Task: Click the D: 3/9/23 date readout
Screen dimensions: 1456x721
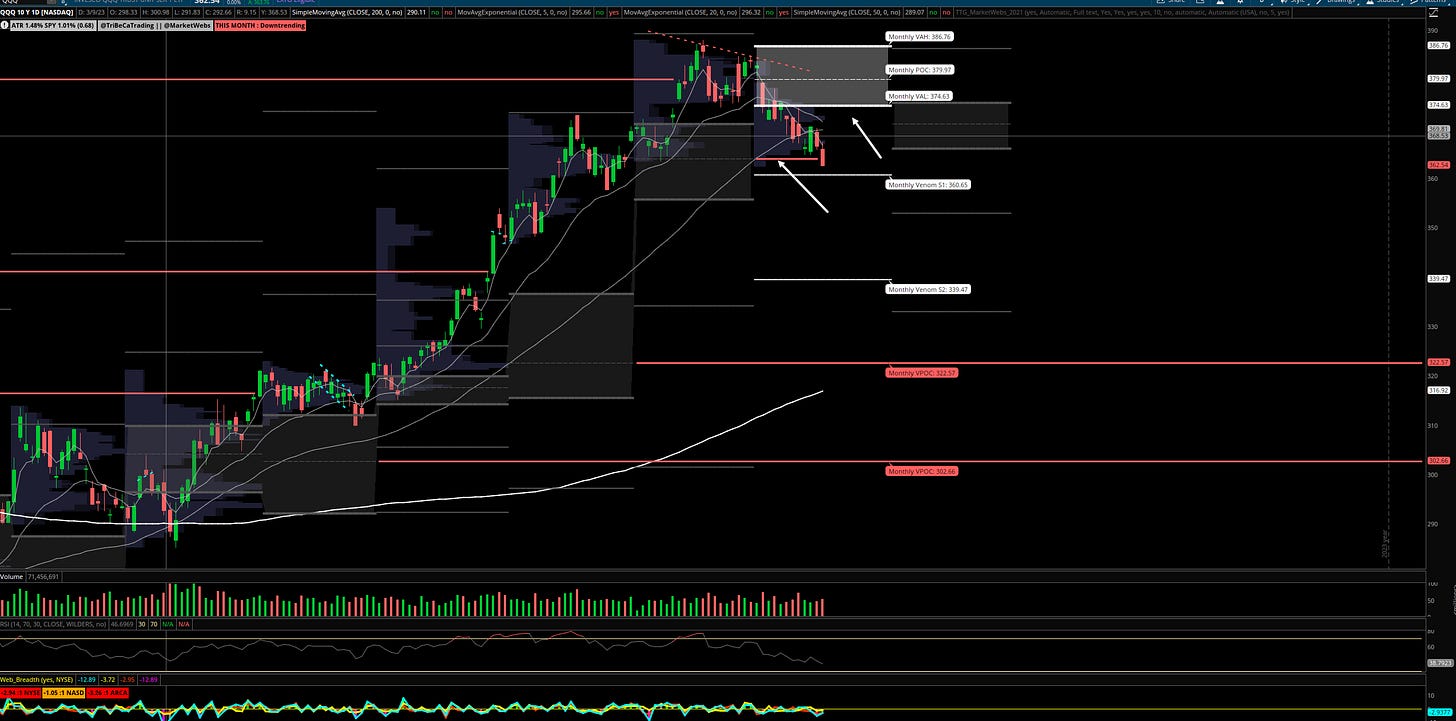Action: tap(92, 12)
